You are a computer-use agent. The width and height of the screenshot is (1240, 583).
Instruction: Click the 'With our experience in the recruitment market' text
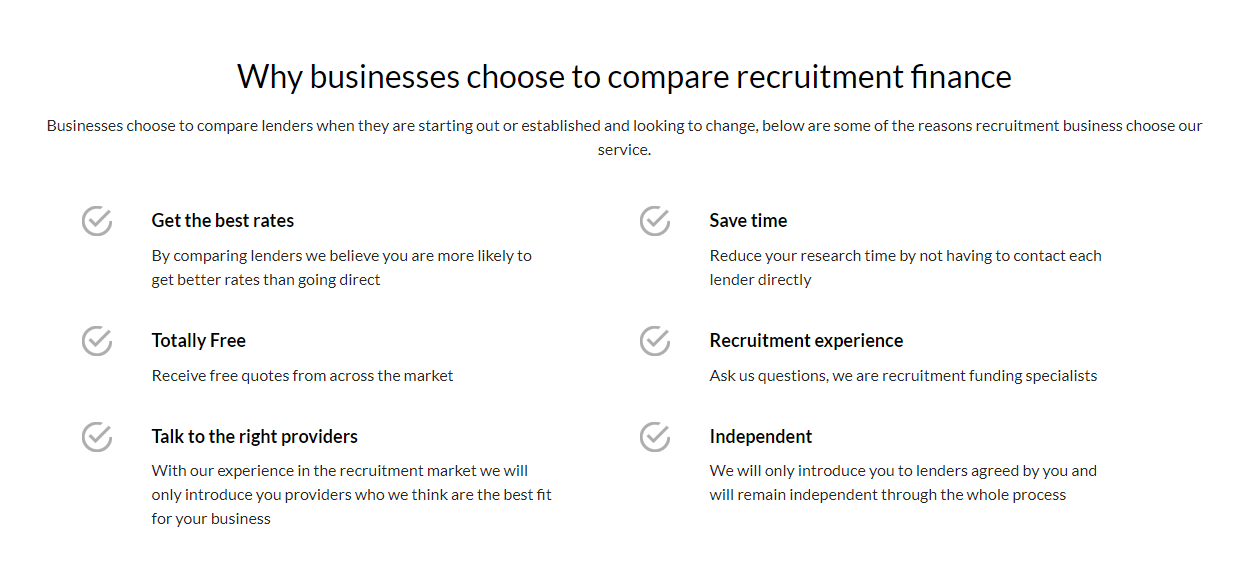(x=351, y=495)
